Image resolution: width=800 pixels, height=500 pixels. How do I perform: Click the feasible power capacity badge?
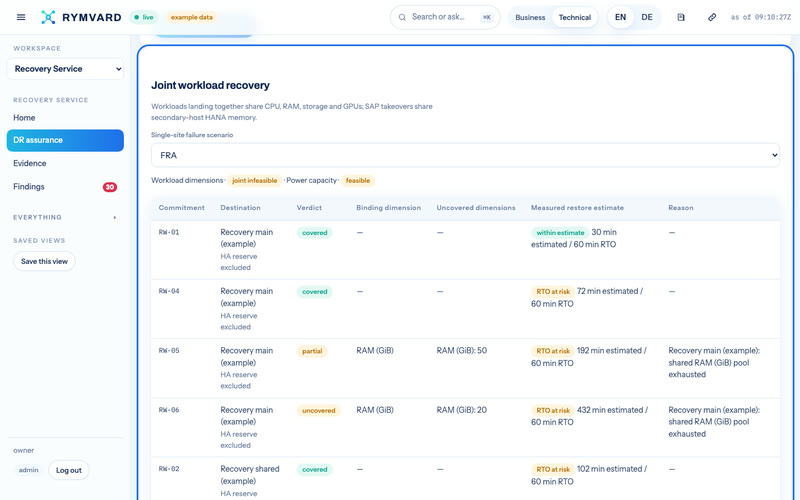pos(358,181)
